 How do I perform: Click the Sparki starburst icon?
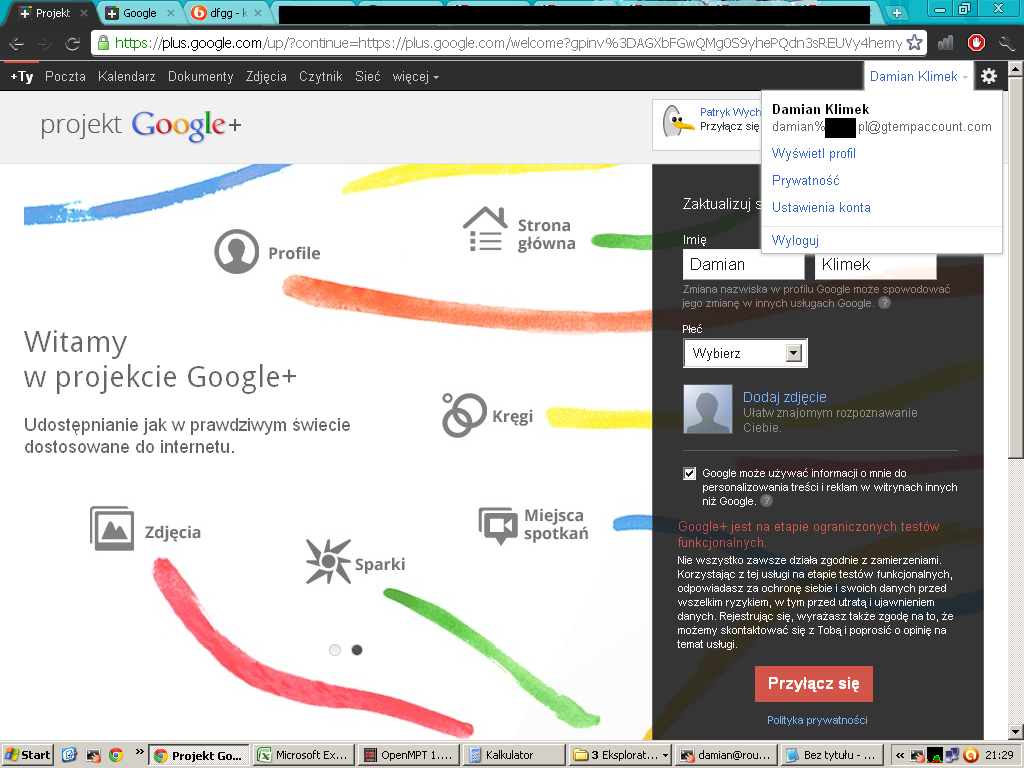[x=328, y=561]
